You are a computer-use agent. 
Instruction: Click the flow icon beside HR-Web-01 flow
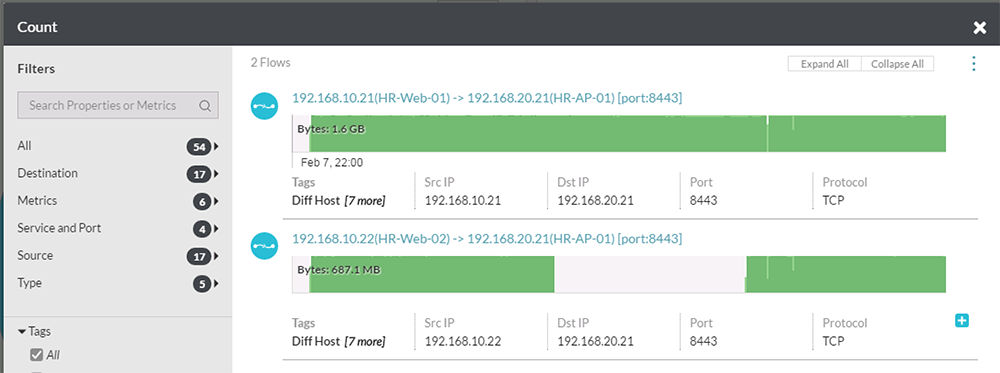[264, 106]
